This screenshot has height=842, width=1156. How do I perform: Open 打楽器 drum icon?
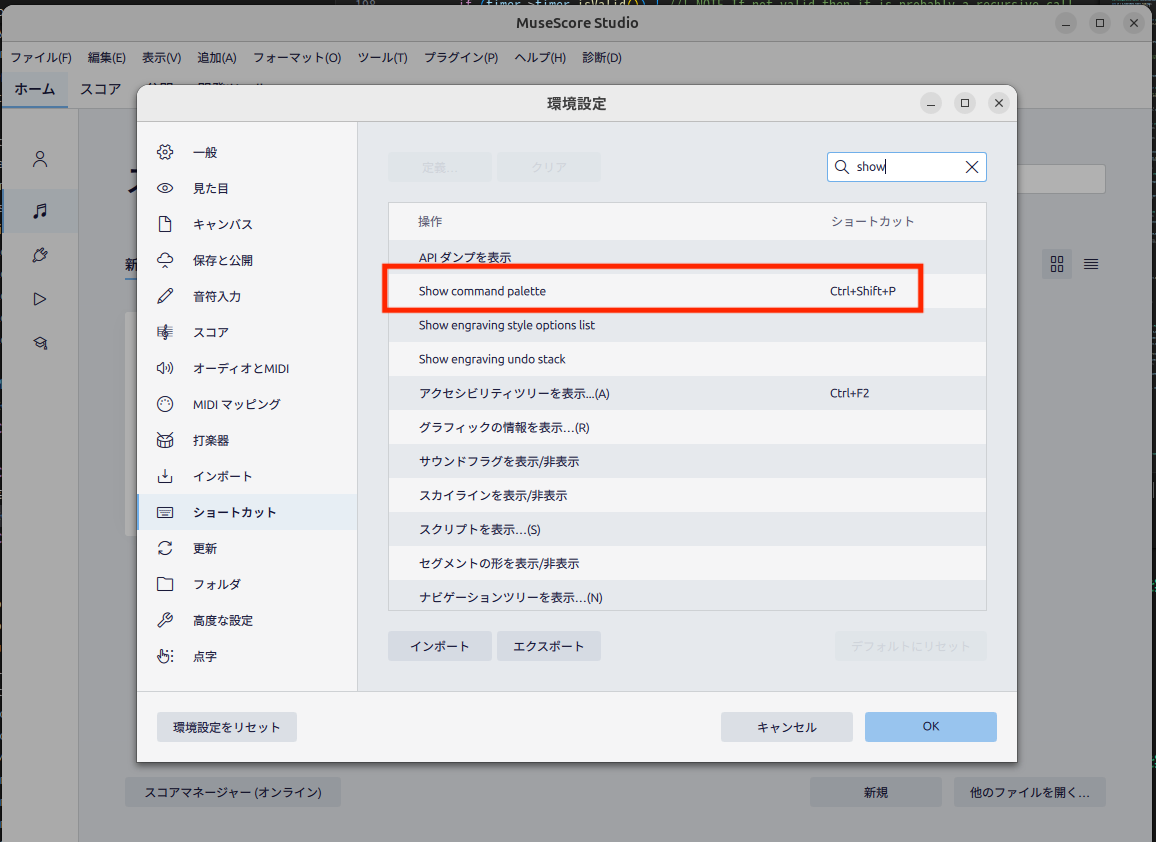pyautogui.click(x=165, y=440)
